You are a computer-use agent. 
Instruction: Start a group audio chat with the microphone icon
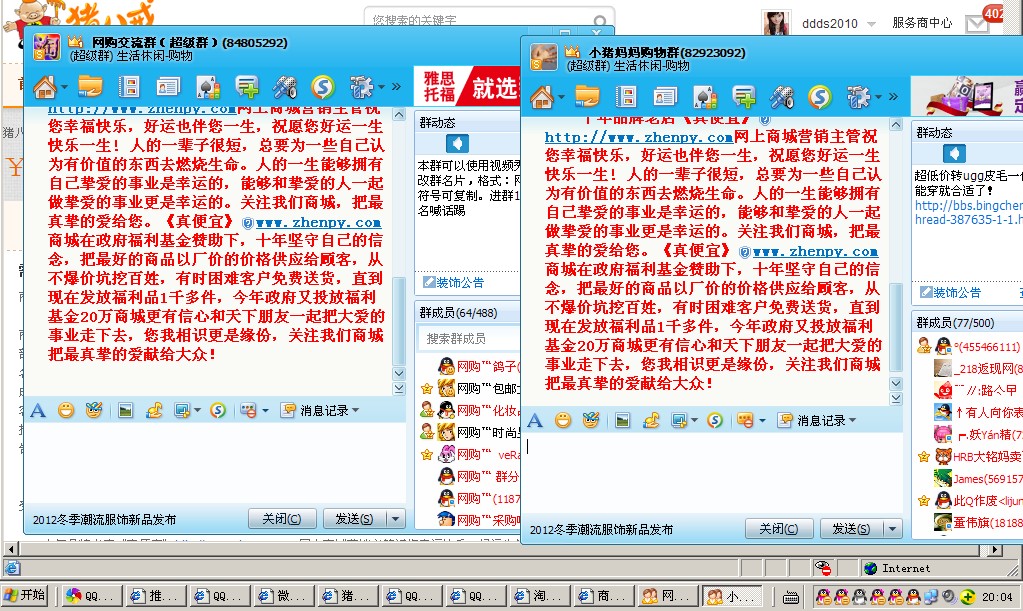point(783,94)
